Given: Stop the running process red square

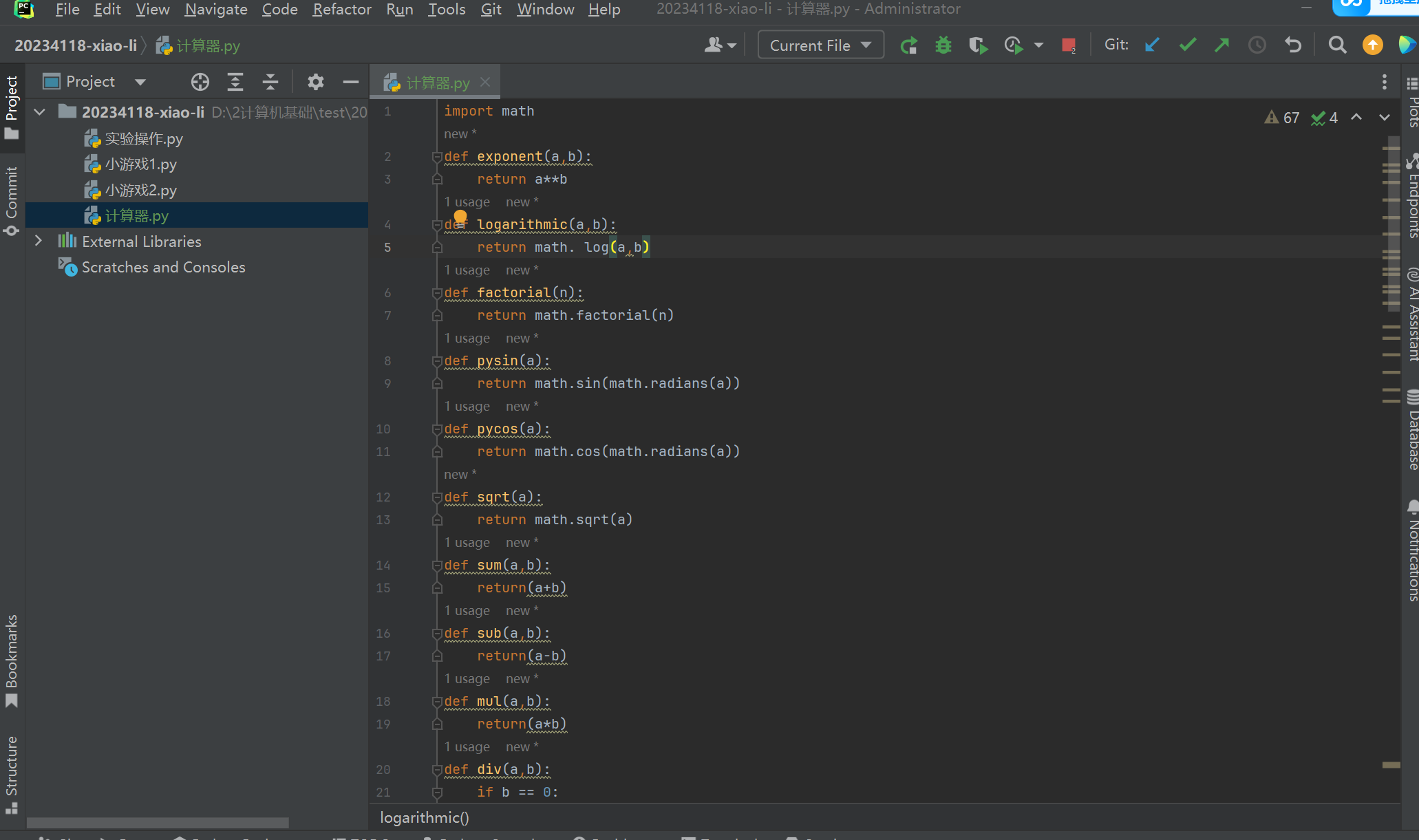Looking at the screenshot, I should 1068,45.
